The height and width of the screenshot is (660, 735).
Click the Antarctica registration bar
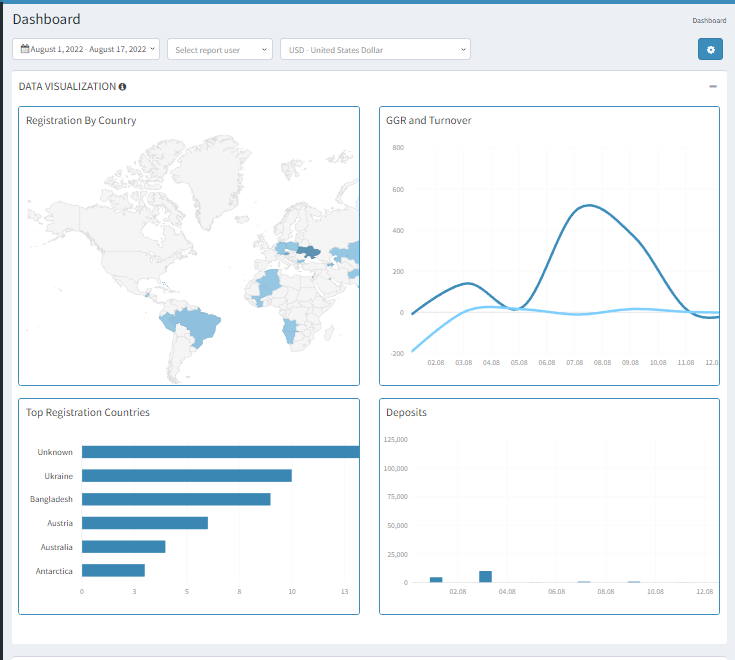[x=113, y=571]
